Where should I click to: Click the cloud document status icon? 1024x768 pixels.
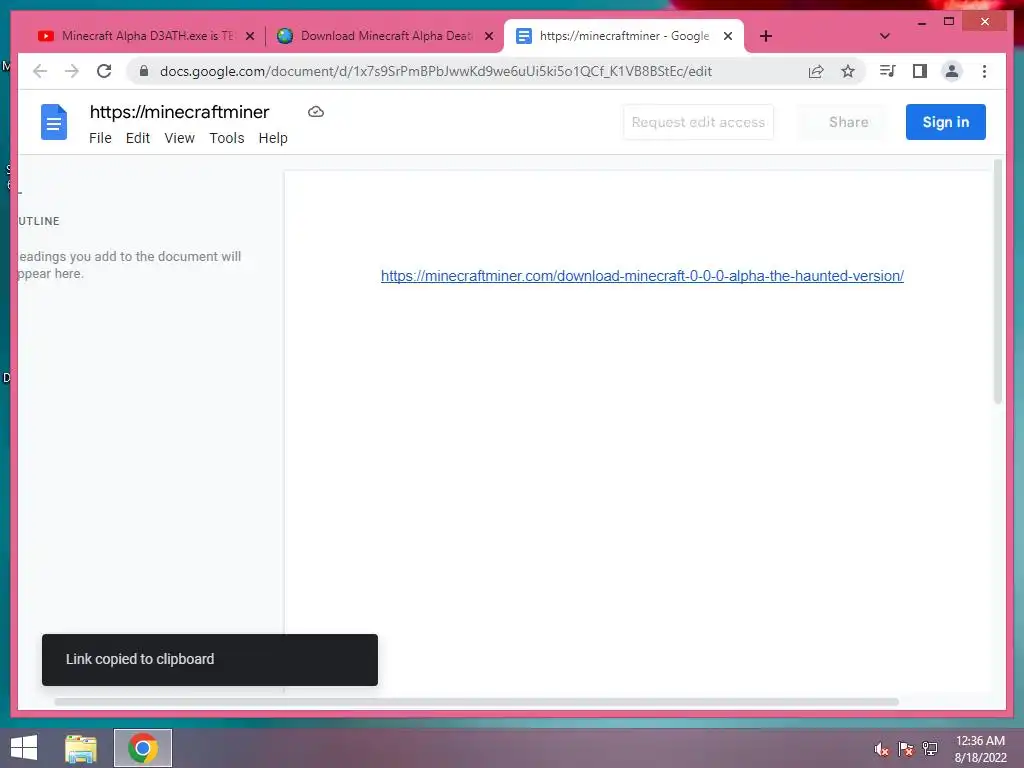click(315, 112)
